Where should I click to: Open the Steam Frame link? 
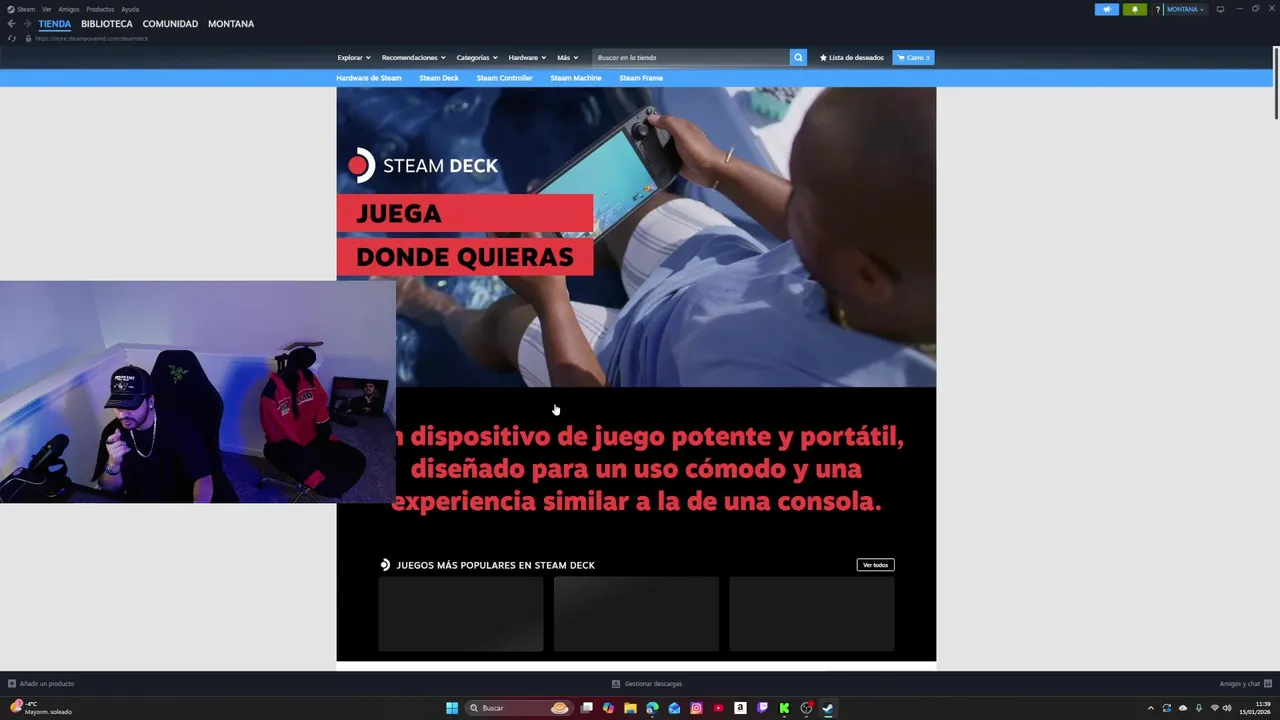coord(641,78)
